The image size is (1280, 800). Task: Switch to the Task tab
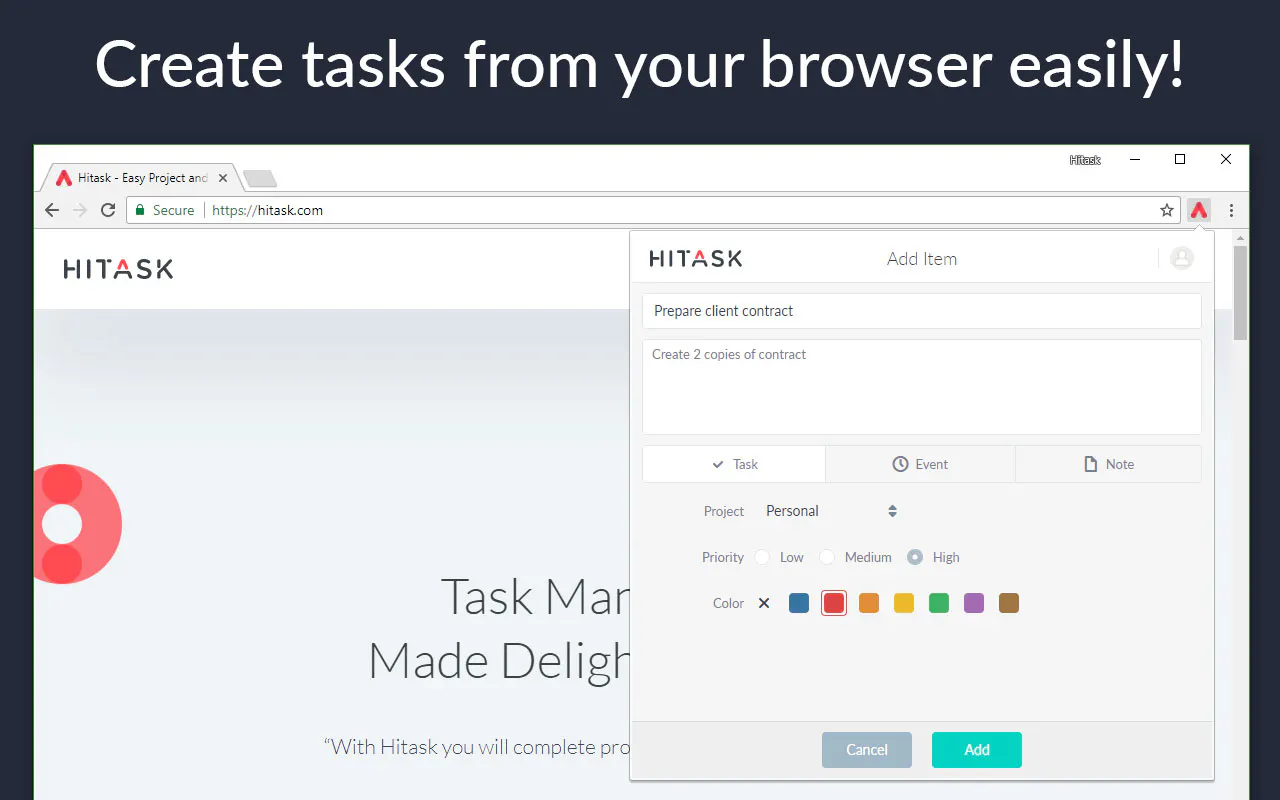(x=734, y=464)
